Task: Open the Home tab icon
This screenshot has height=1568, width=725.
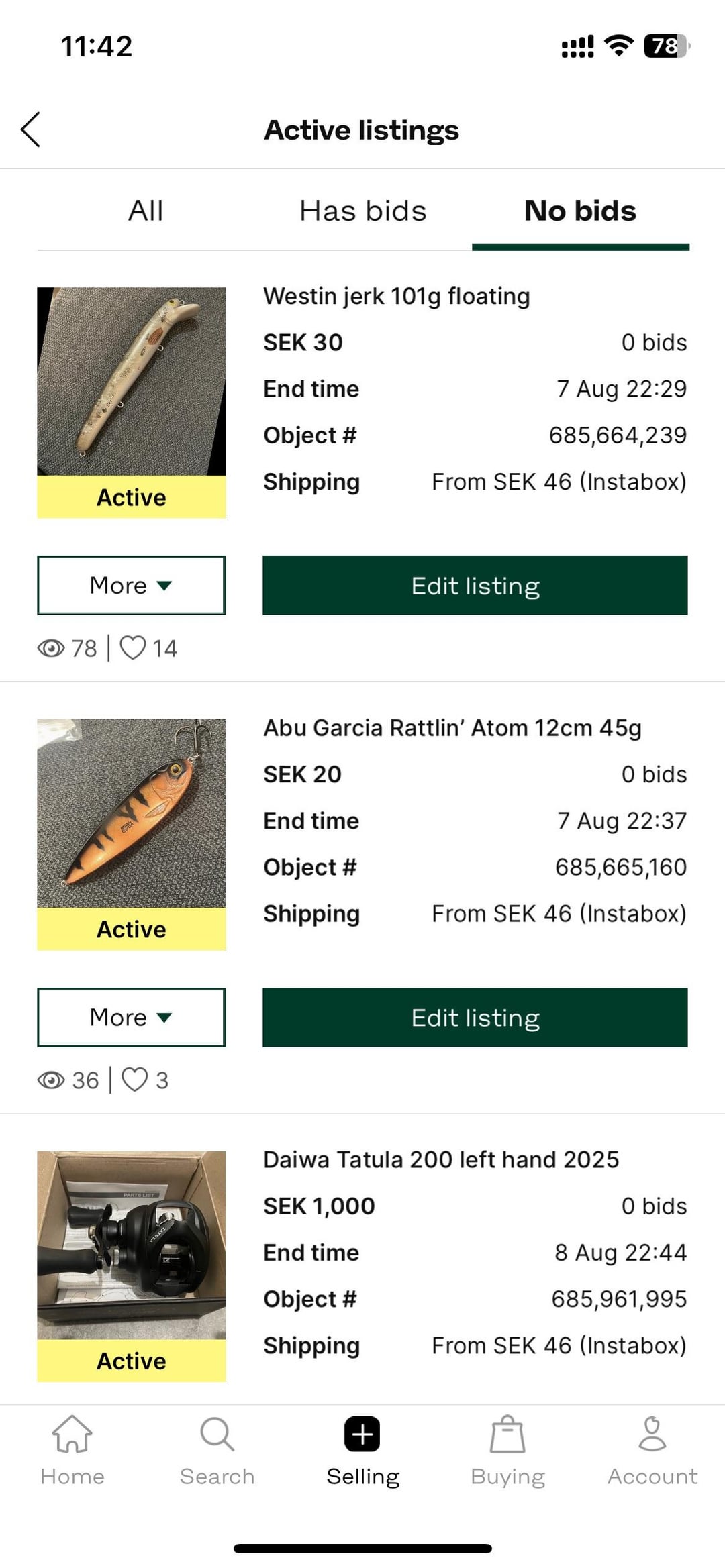Action: point(72,1434)
